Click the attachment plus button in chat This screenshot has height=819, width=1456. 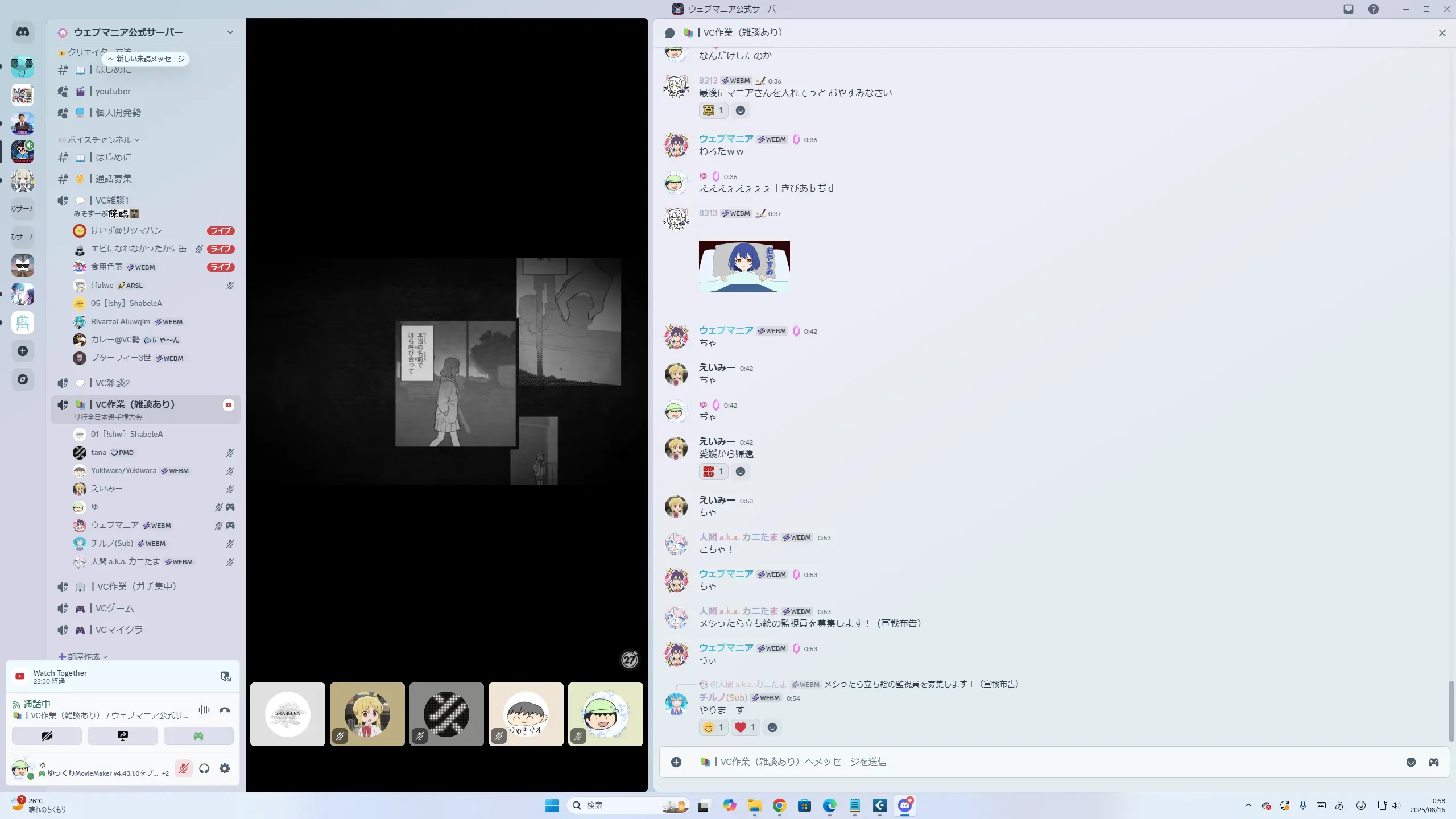tap(676, 762)
